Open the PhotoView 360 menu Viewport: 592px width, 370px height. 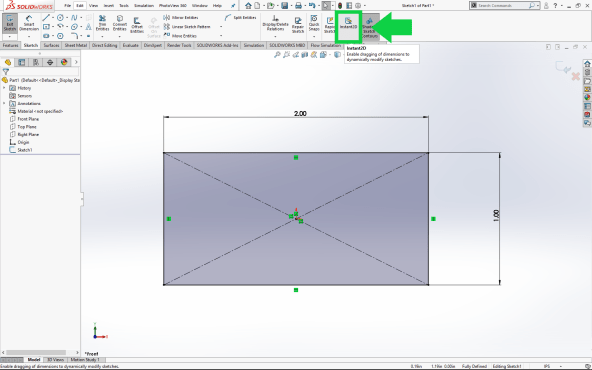[x=173, y=6]
